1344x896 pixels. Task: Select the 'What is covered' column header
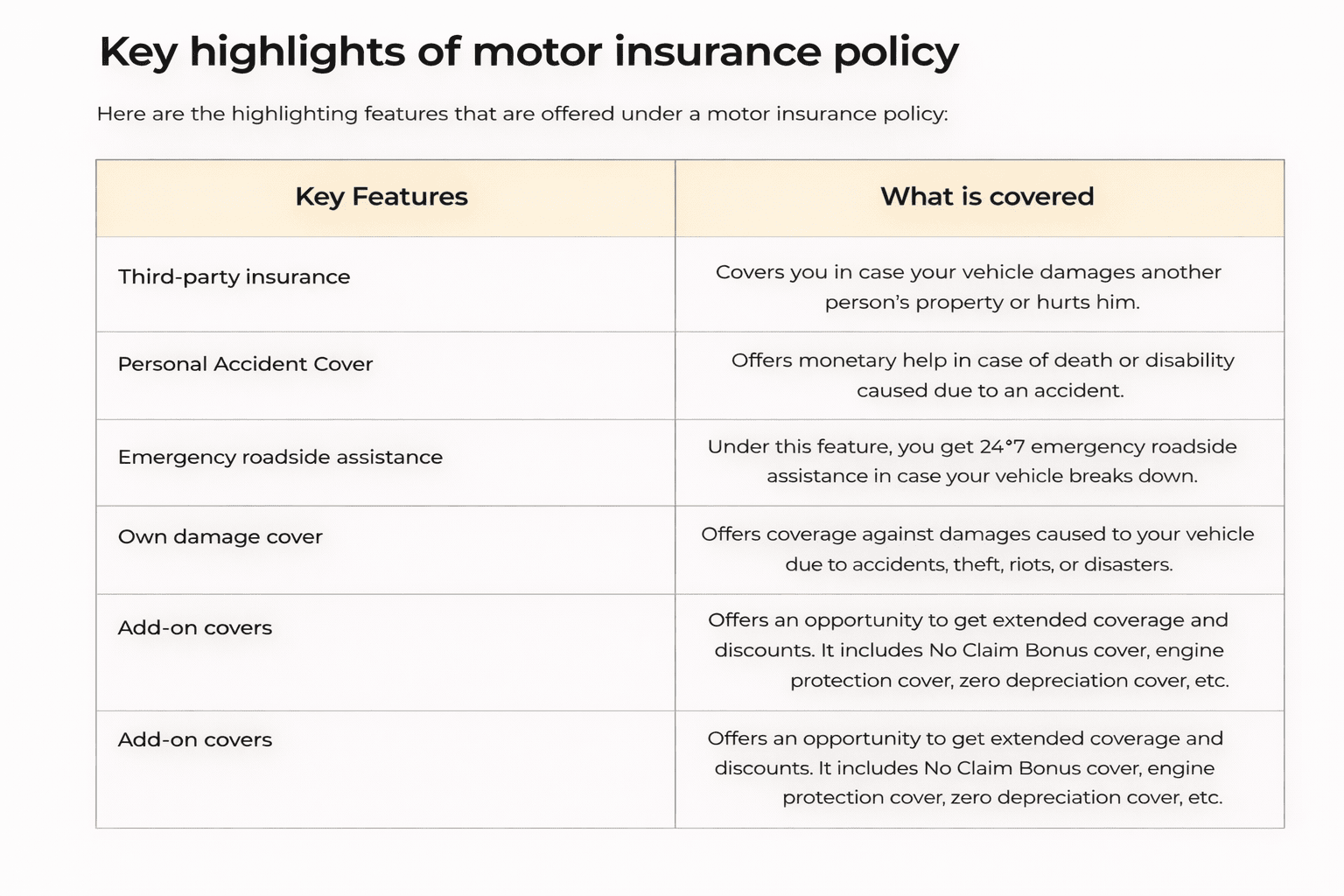coord(986,197)
